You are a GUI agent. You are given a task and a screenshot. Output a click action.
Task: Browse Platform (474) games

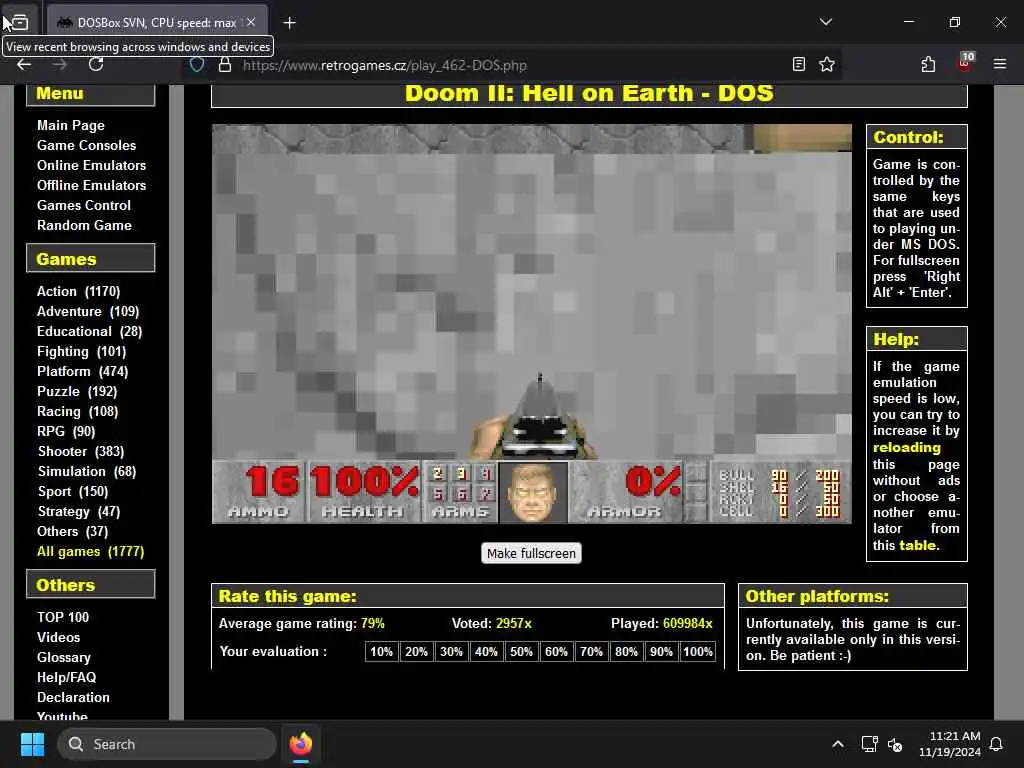[82, 372]
